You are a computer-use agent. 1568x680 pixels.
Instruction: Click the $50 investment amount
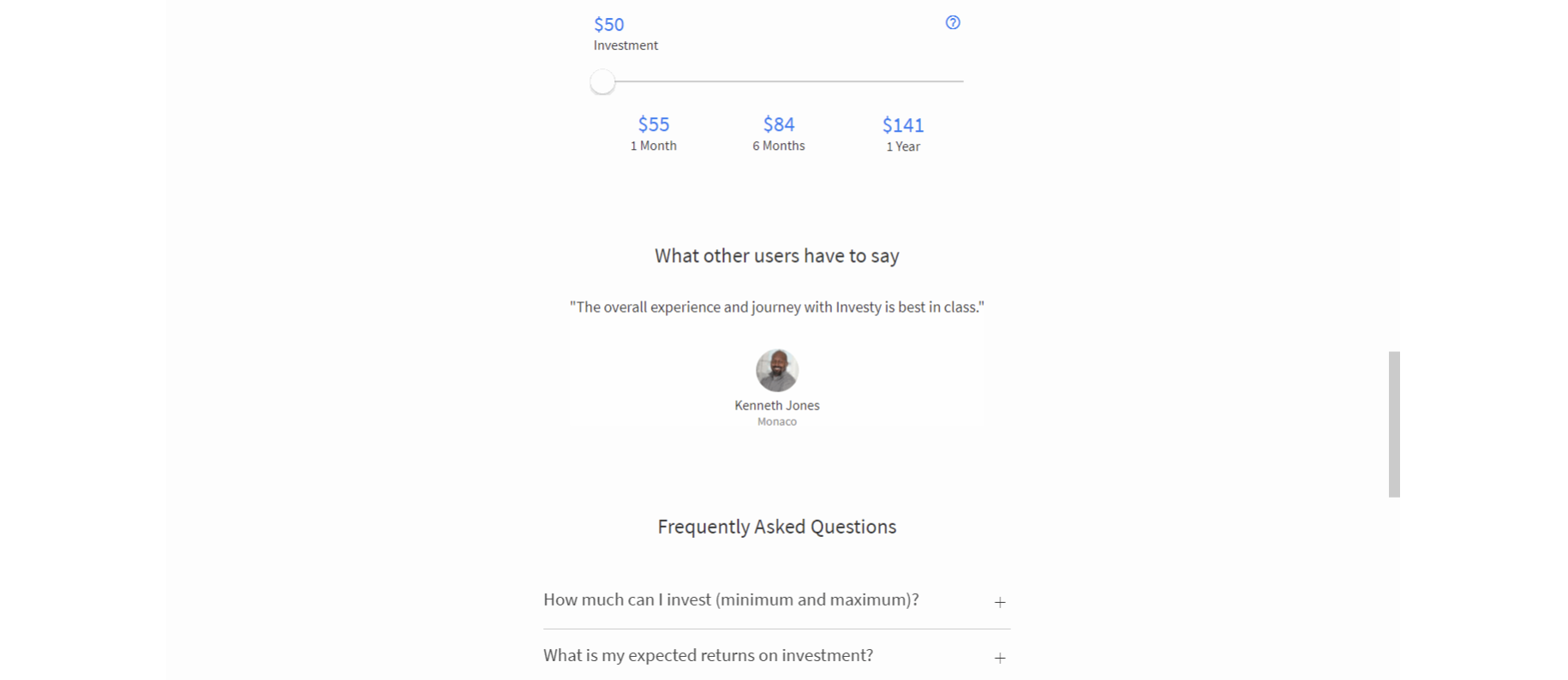[609, 25]
